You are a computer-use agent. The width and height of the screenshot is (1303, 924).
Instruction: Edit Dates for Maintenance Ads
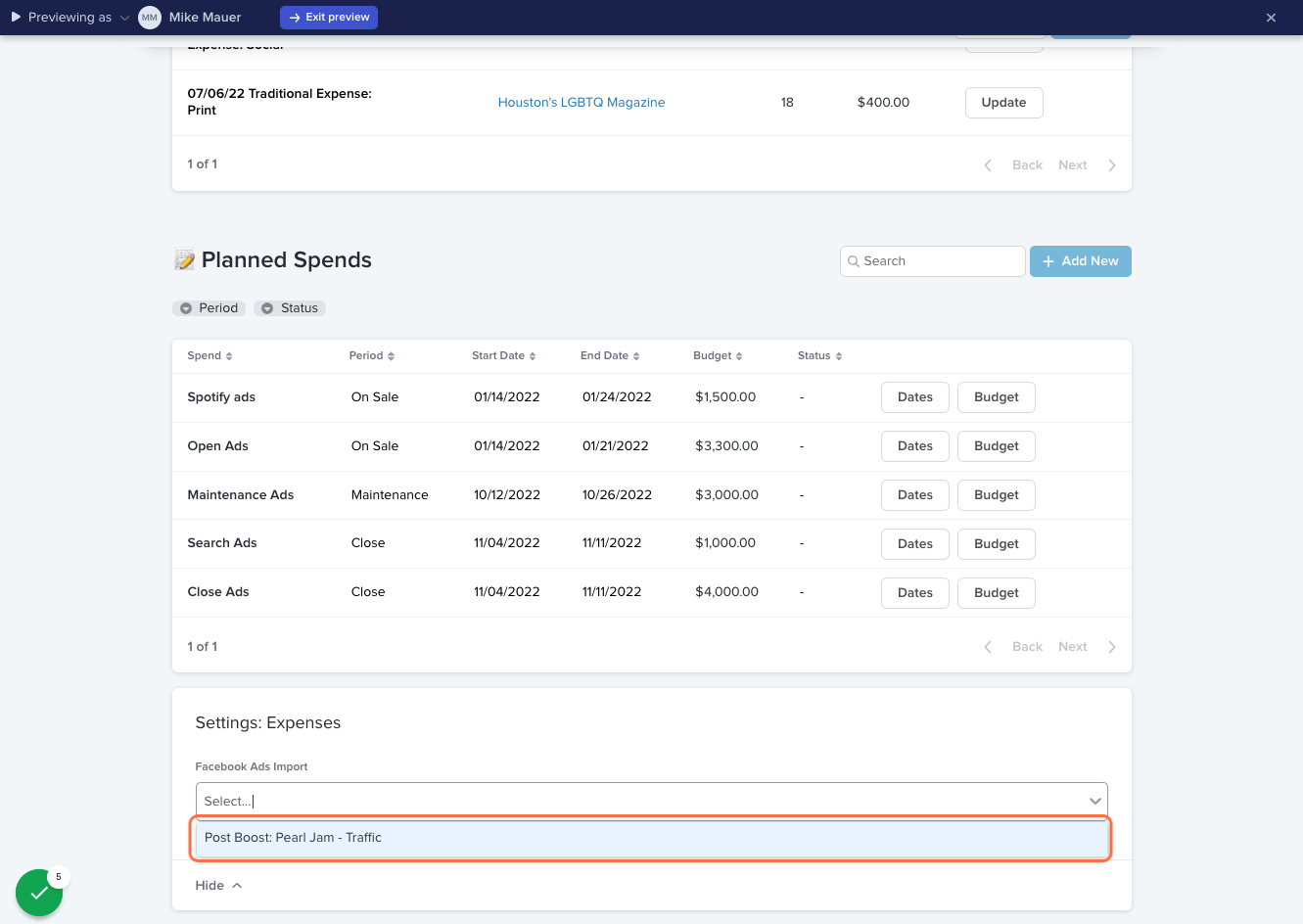(915, 495)
